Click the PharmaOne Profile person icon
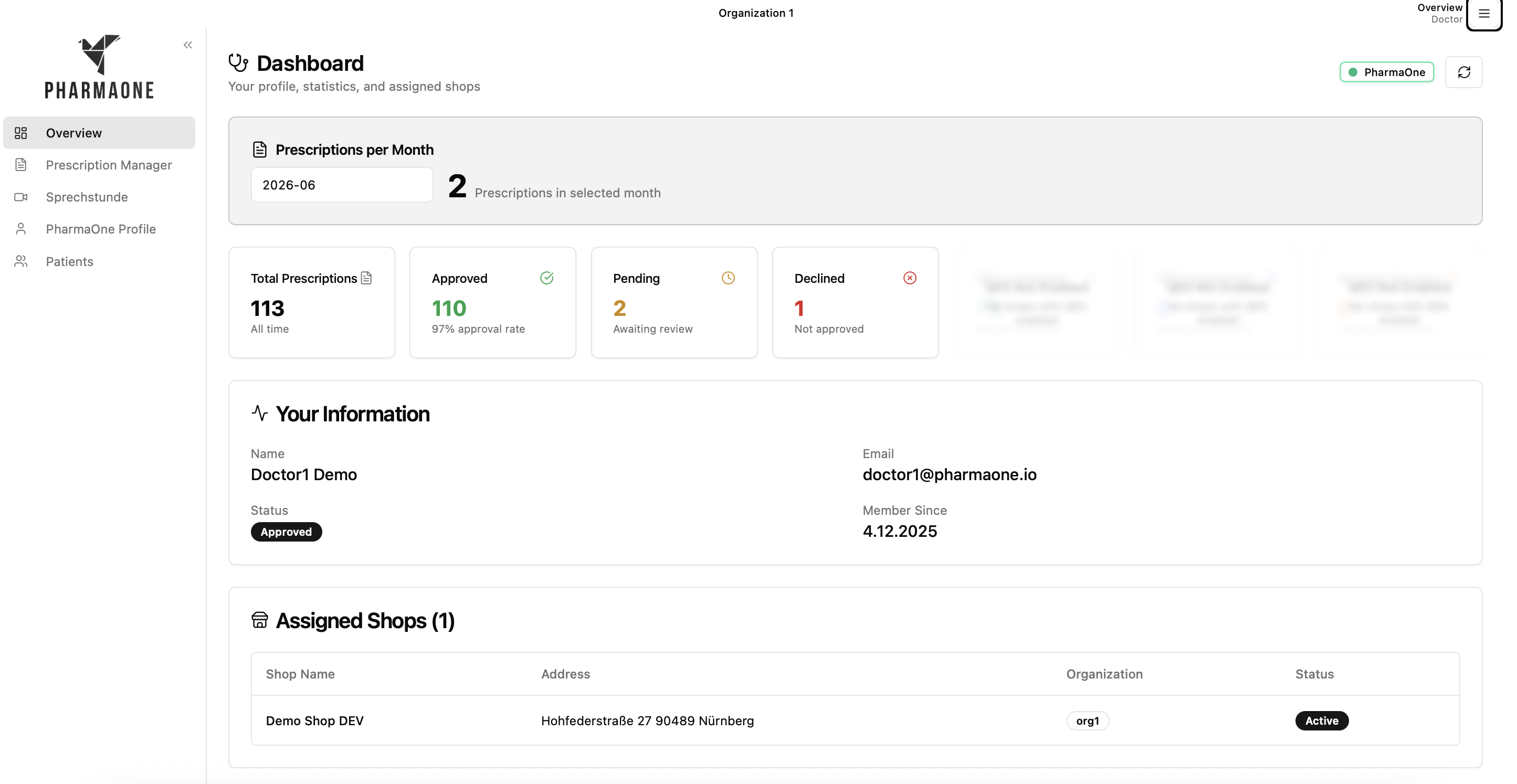The image size is (1517, 784). tap(20, 229)
